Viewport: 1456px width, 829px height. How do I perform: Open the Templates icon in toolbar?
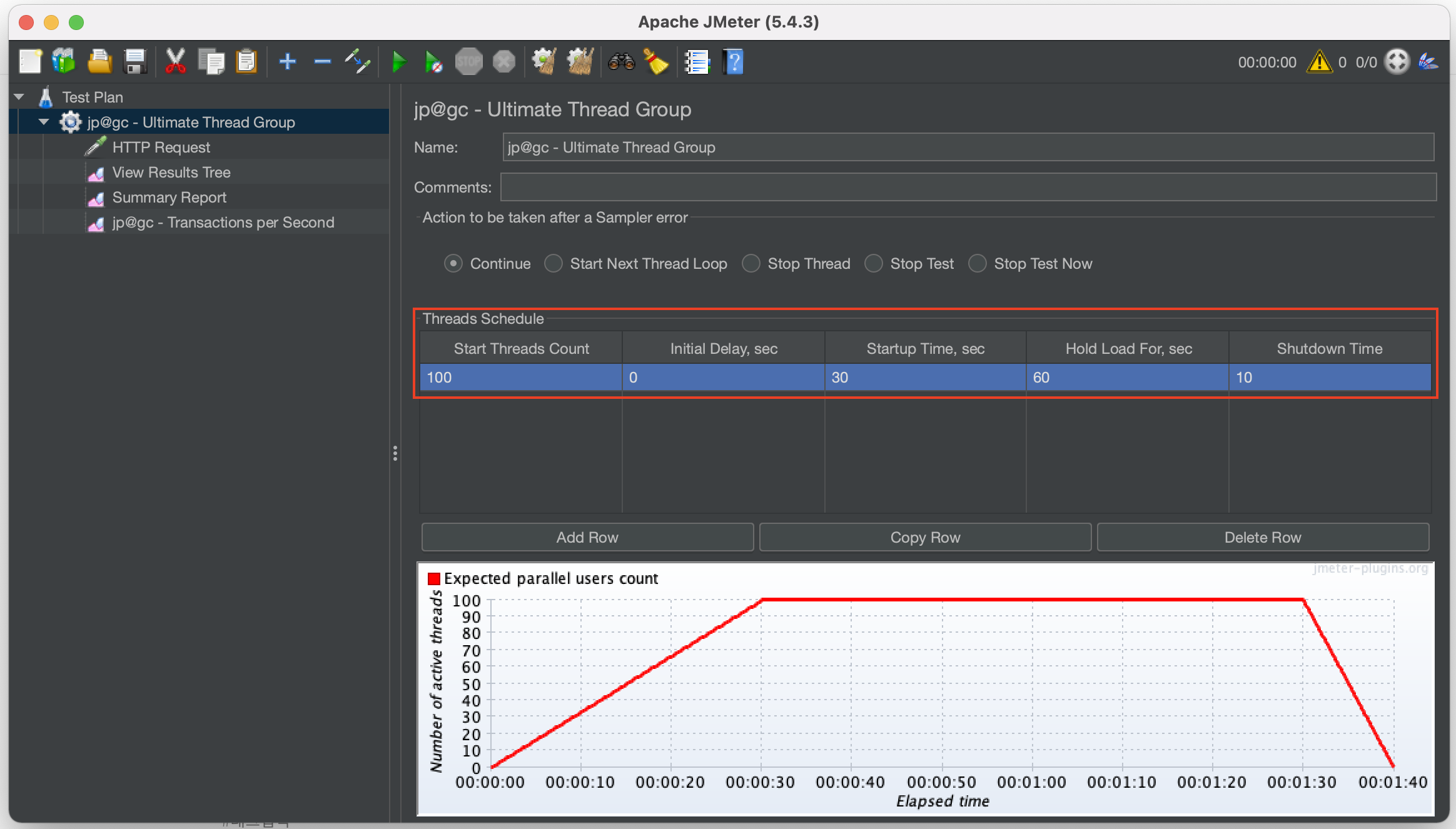point(64,62)
